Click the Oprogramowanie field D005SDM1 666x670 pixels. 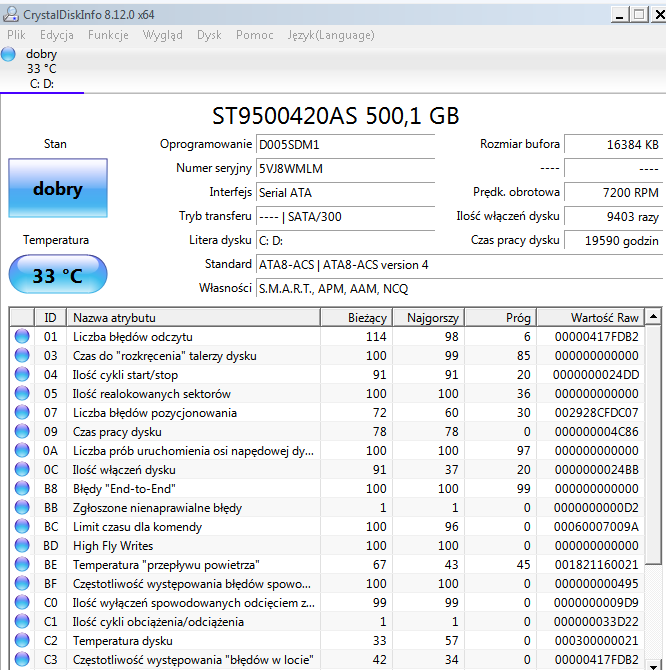click(345, 145)
